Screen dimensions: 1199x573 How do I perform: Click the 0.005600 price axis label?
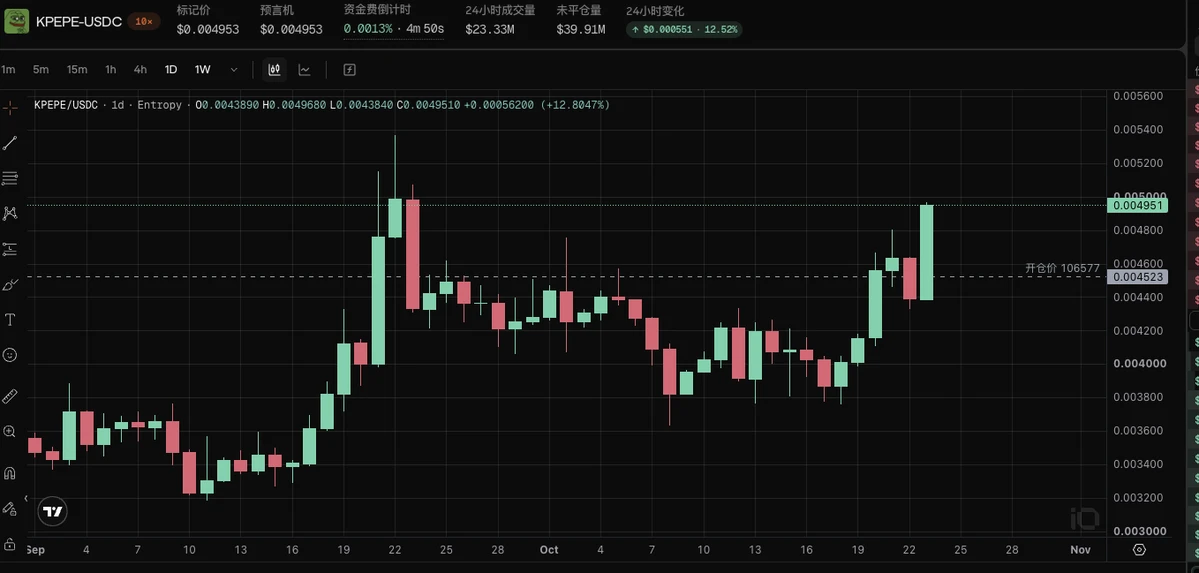click(x=1138, y=96)
